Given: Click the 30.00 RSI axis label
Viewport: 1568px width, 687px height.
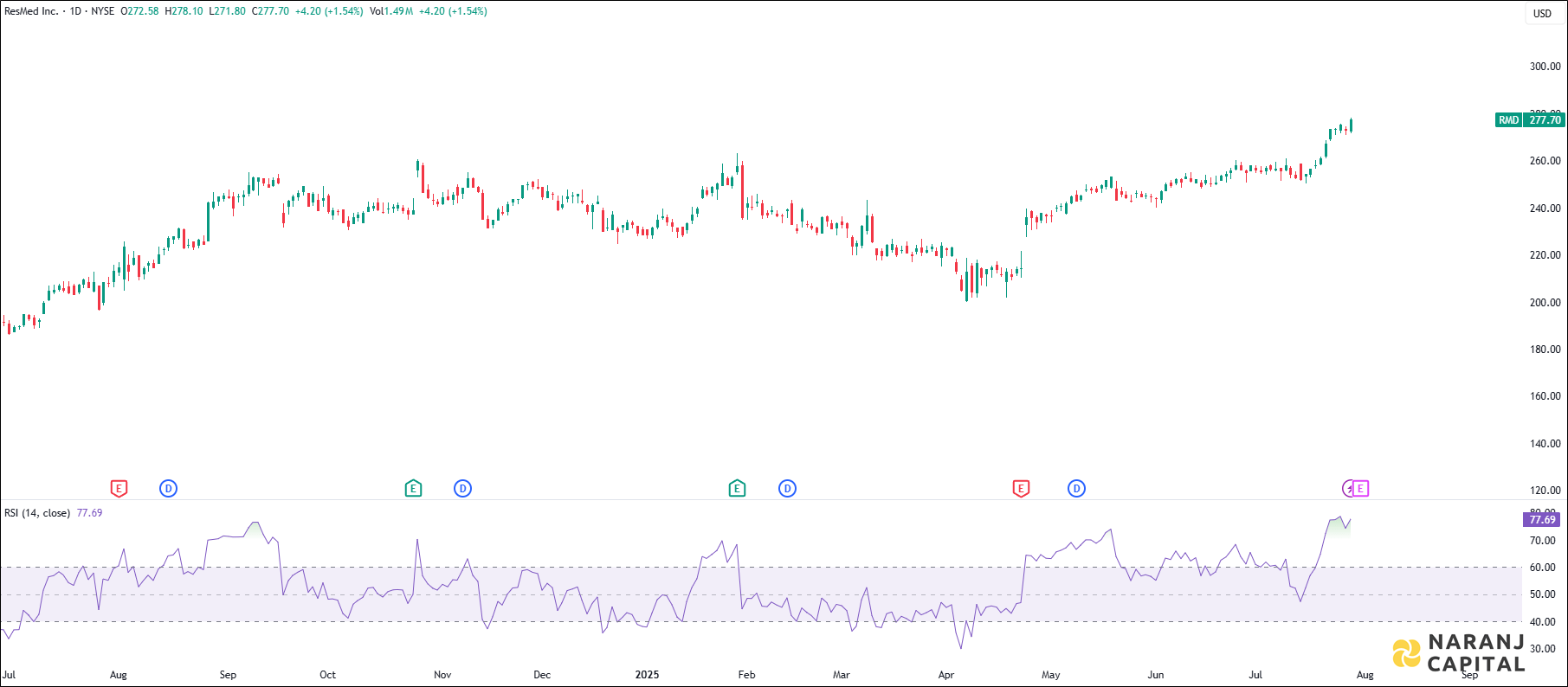Looking at the screenshot, I should point(1543,649).
